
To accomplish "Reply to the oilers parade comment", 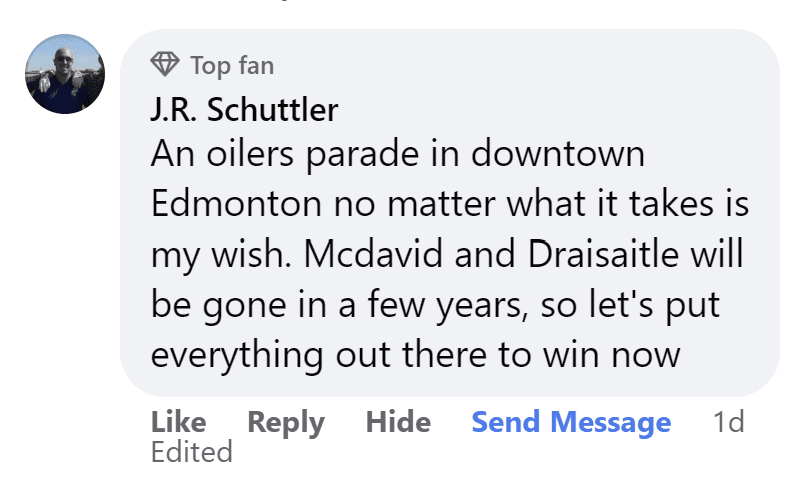I will [x=286, y=423].
